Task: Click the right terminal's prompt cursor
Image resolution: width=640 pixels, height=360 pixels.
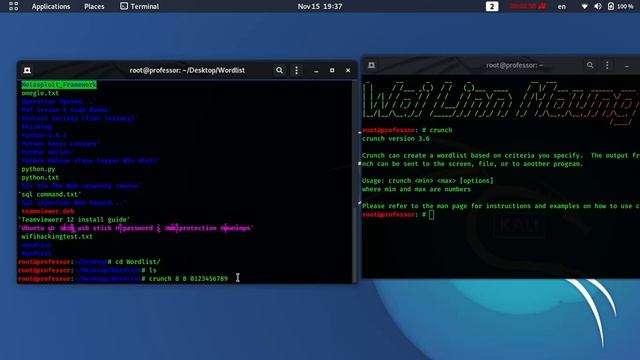Action: coord(431,215)
